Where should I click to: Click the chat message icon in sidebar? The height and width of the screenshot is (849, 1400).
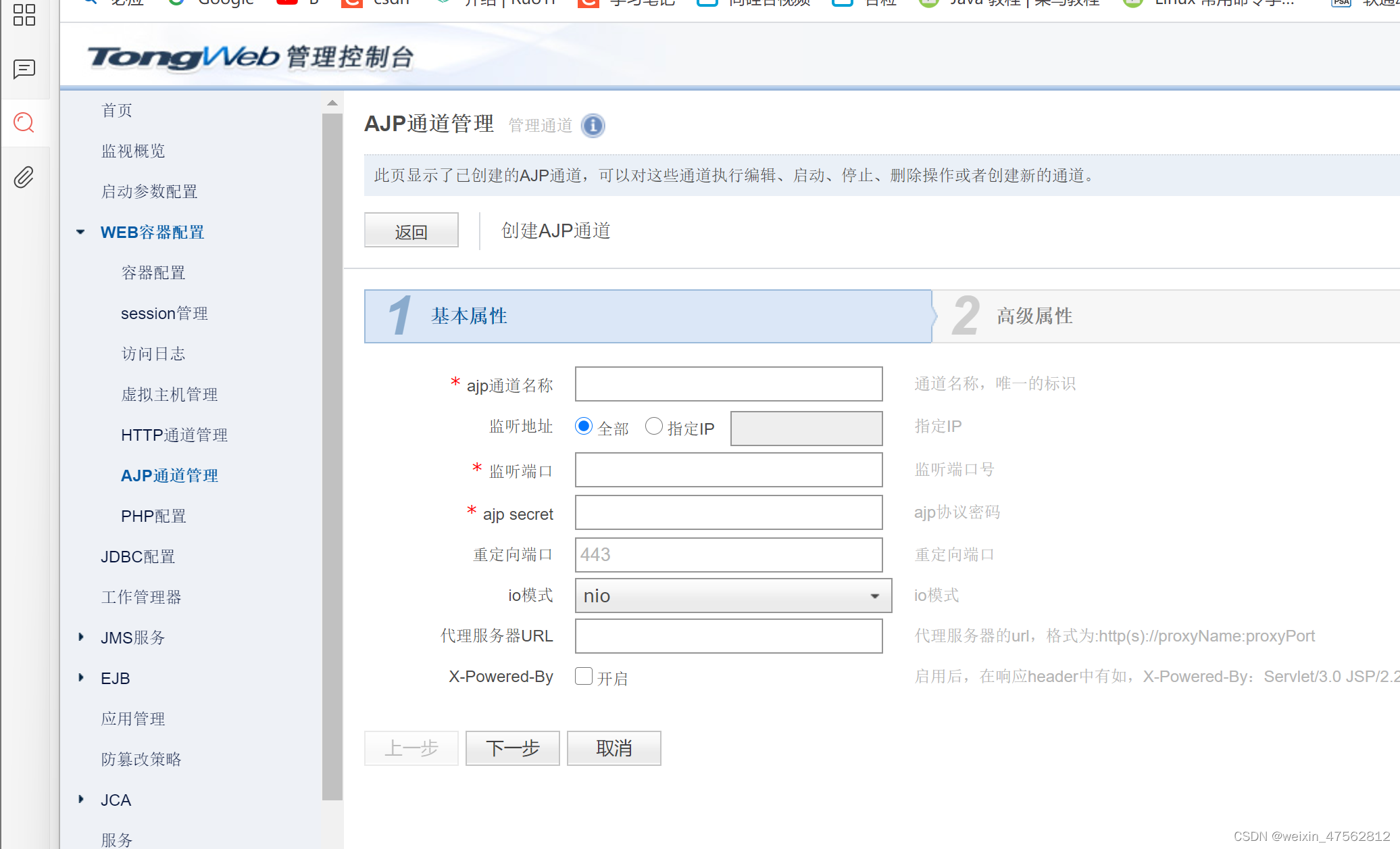tap(24, 69)
